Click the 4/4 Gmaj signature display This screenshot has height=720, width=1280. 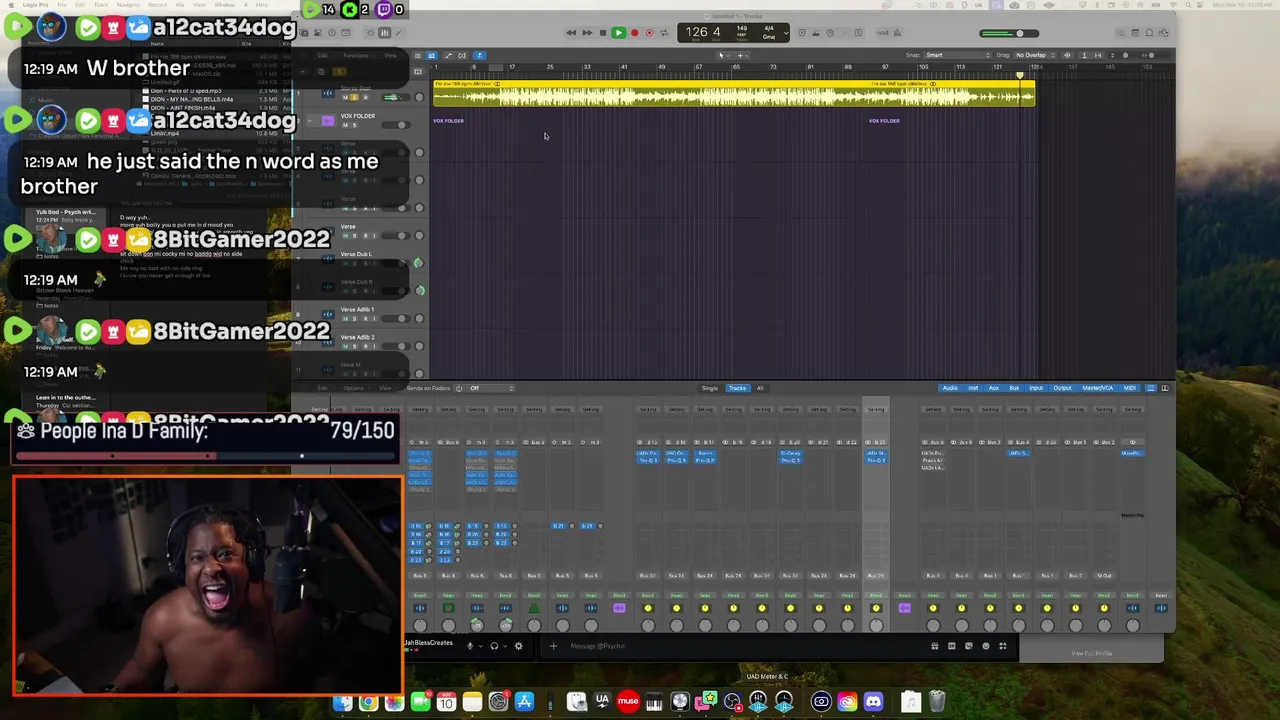click(x=769, y=33)
